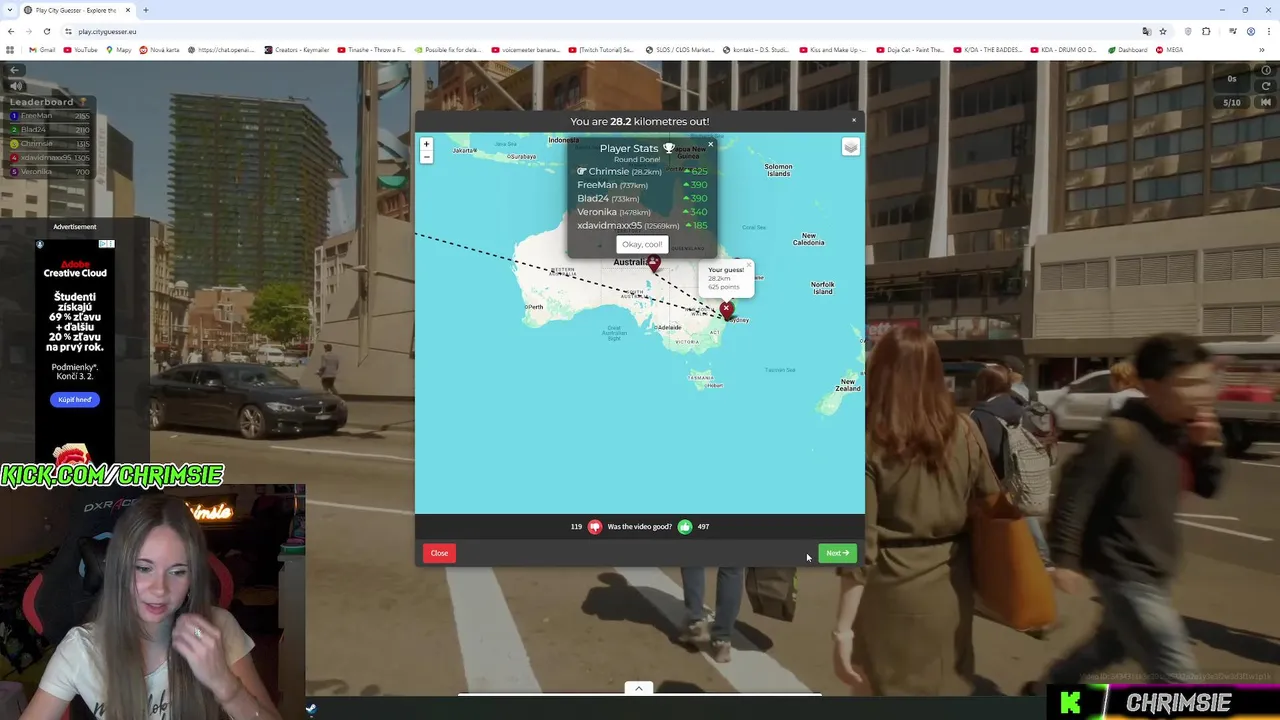Close the results dialog with X

[854, 120]
